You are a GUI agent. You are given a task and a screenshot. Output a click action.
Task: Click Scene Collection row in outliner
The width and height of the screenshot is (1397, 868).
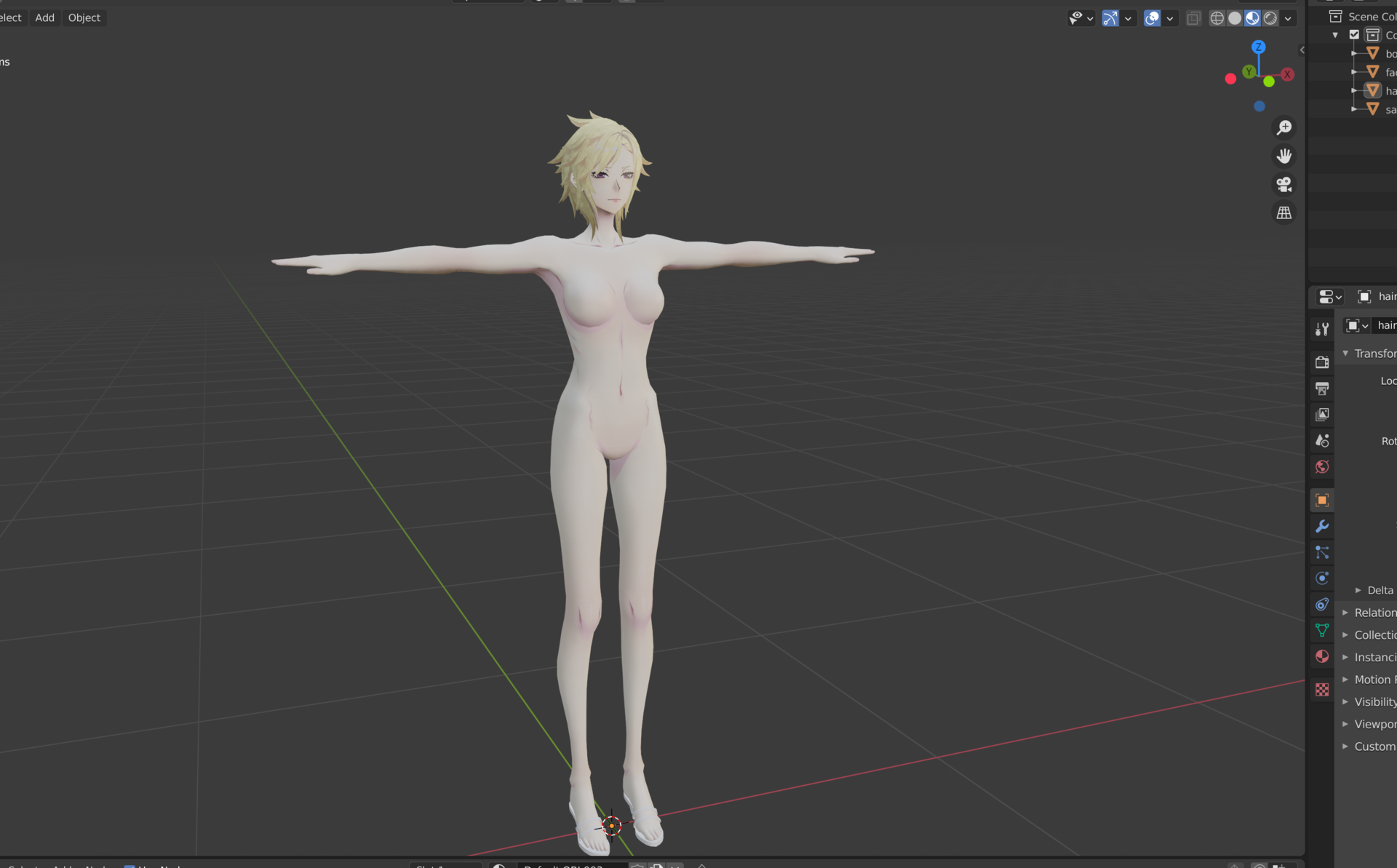tap(1362, 16)
